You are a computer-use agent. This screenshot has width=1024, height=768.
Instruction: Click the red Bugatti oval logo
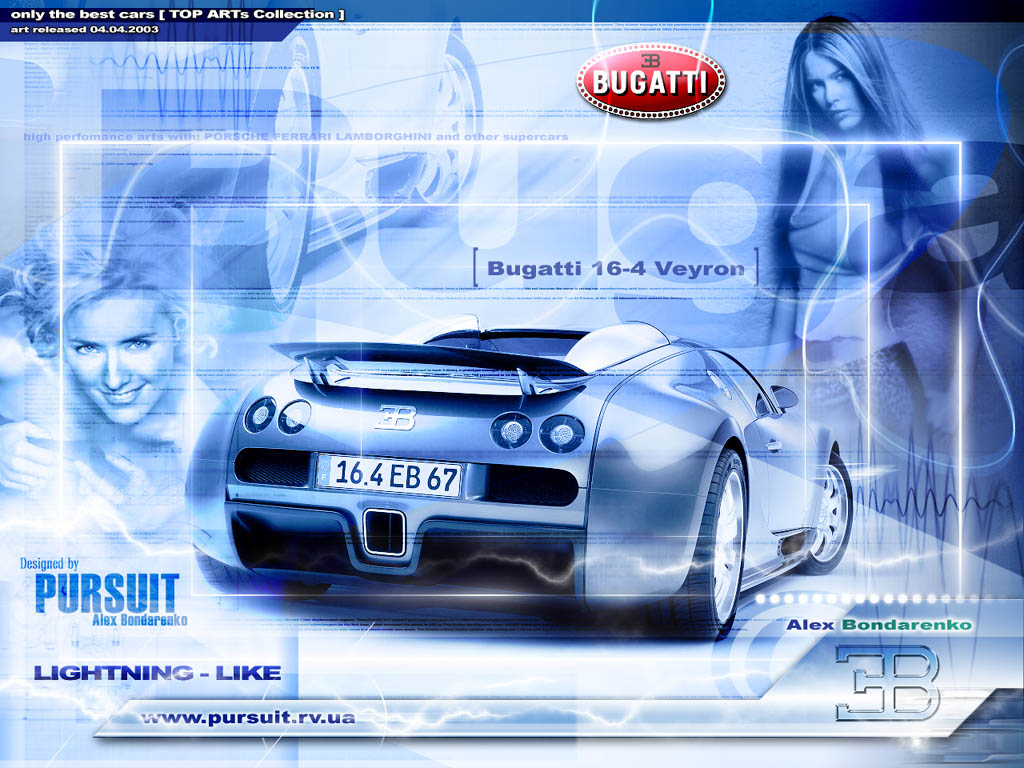[650, 81]
